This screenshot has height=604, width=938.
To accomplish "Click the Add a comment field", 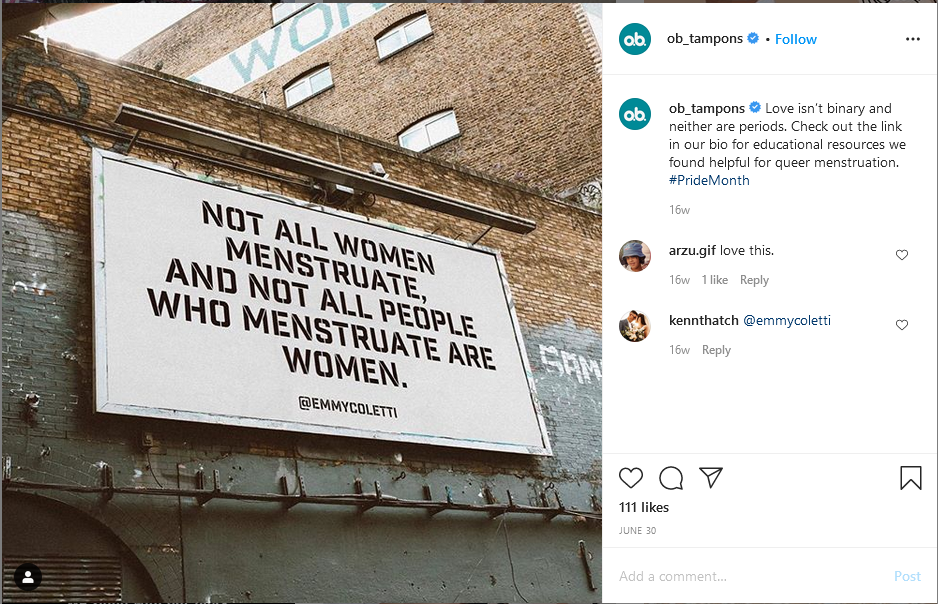I will click(x=750, y=576).
